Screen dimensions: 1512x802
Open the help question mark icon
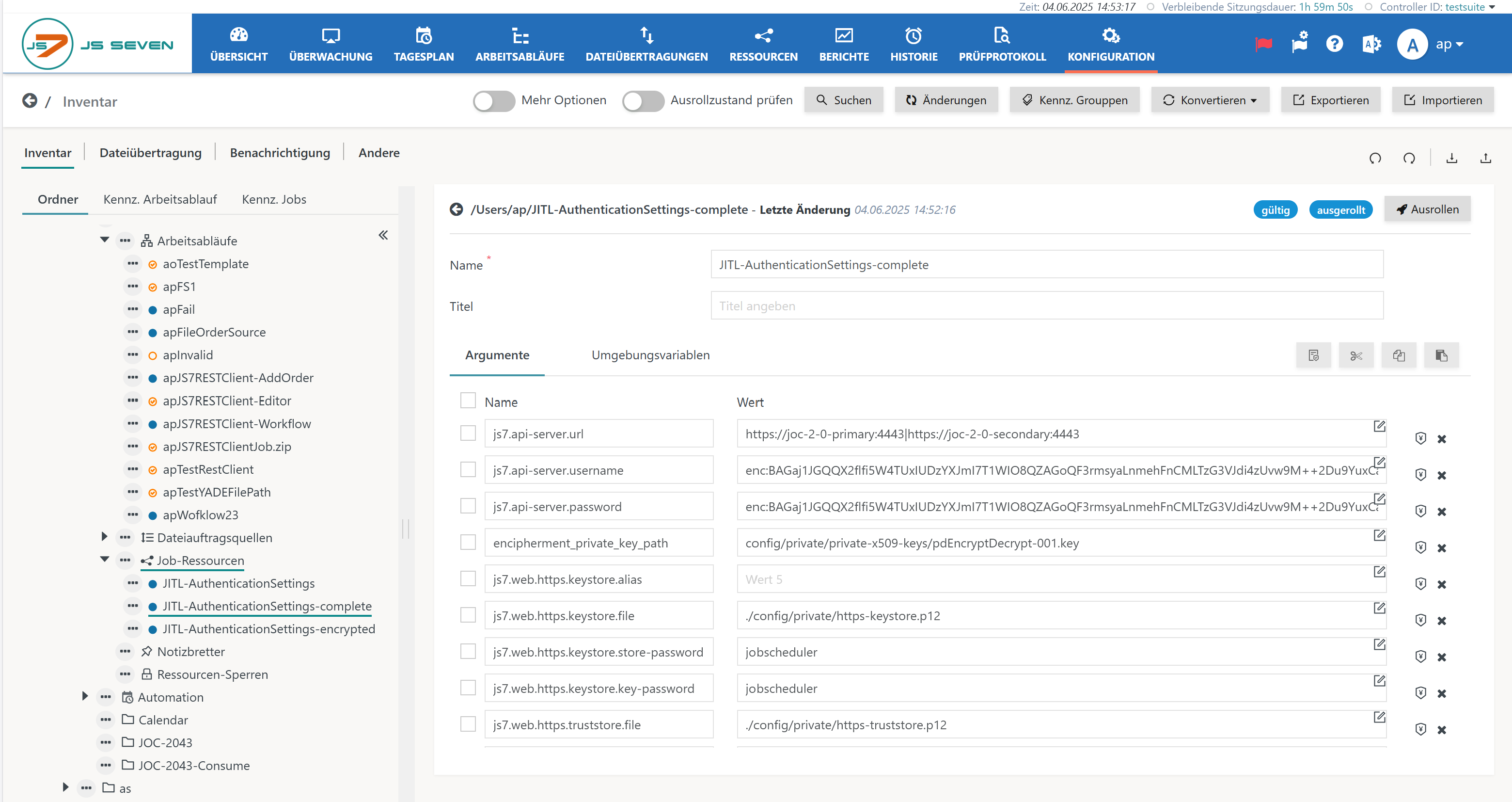pos(1334,44)
